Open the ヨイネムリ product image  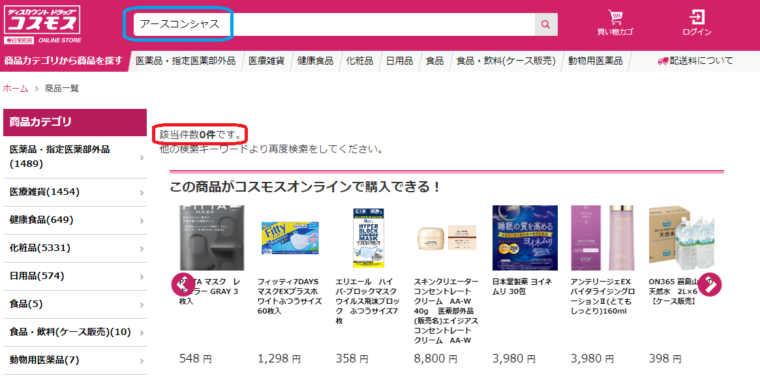tap(525, 238)
